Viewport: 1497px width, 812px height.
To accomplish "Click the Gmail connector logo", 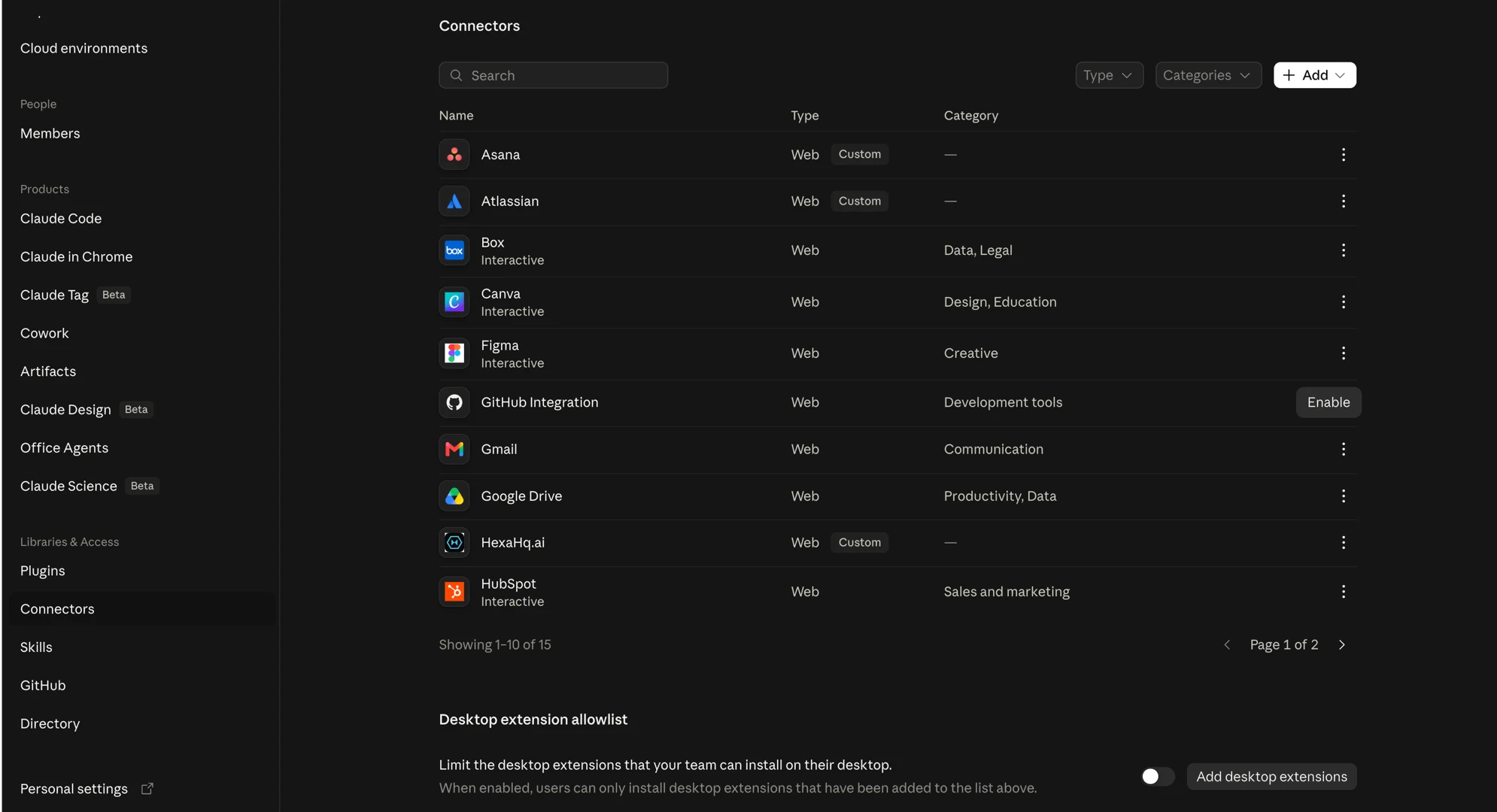I will point(454,449).
